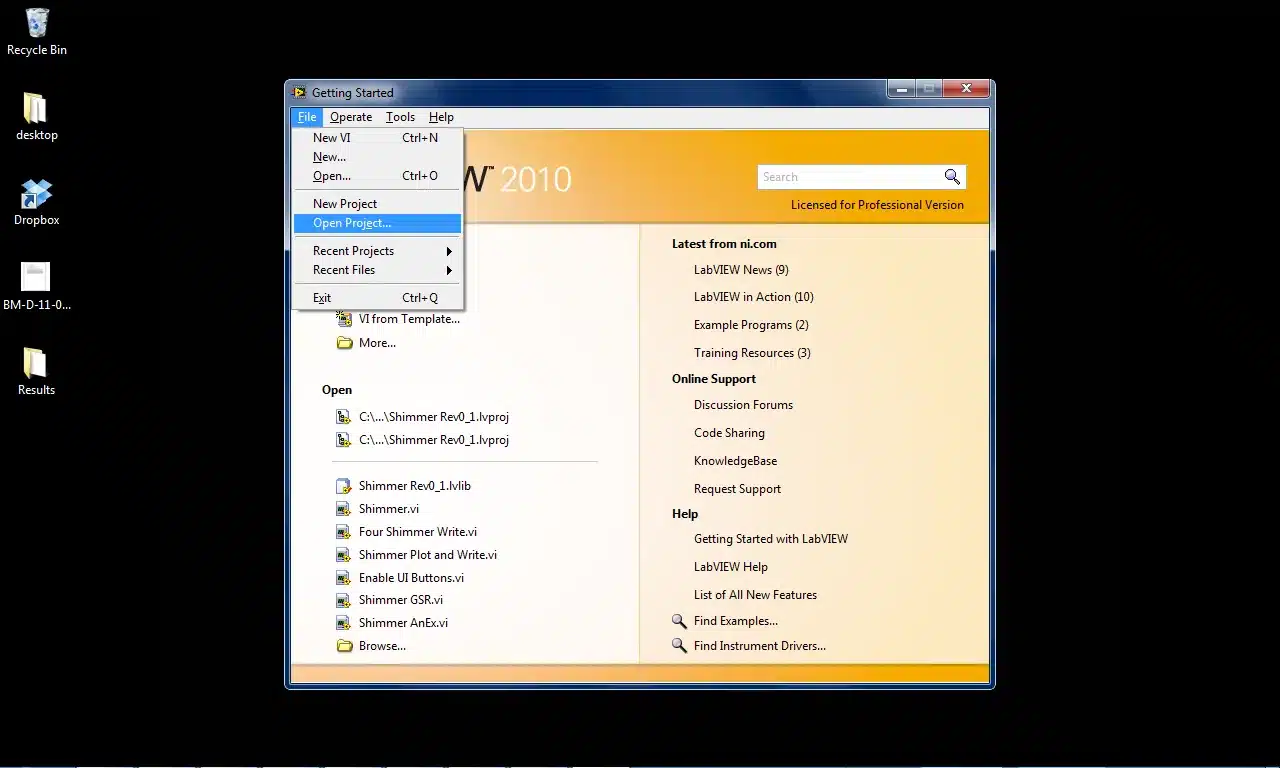Choose New... from the File menu
Image resolution: width=1280 pixels, height=768 pixels.
pos(377,157)
